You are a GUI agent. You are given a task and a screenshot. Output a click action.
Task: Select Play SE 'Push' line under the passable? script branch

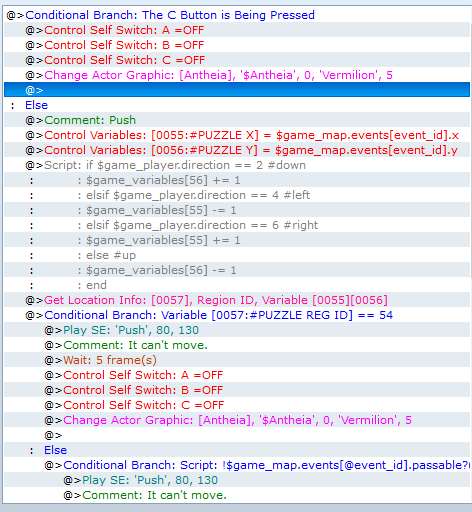[237, 480]
